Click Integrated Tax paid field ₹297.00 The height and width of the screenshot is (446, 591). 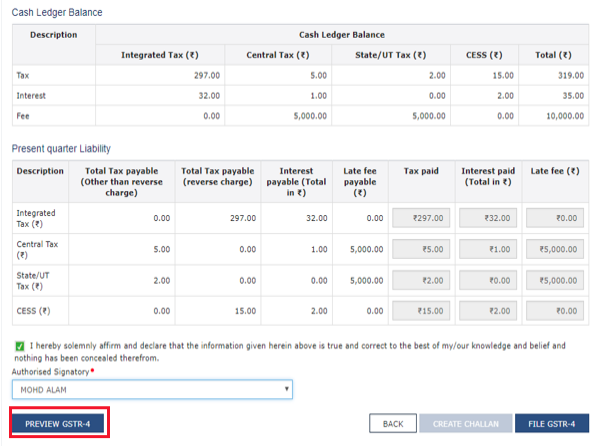pyautogui.click(x=421, y=218)
